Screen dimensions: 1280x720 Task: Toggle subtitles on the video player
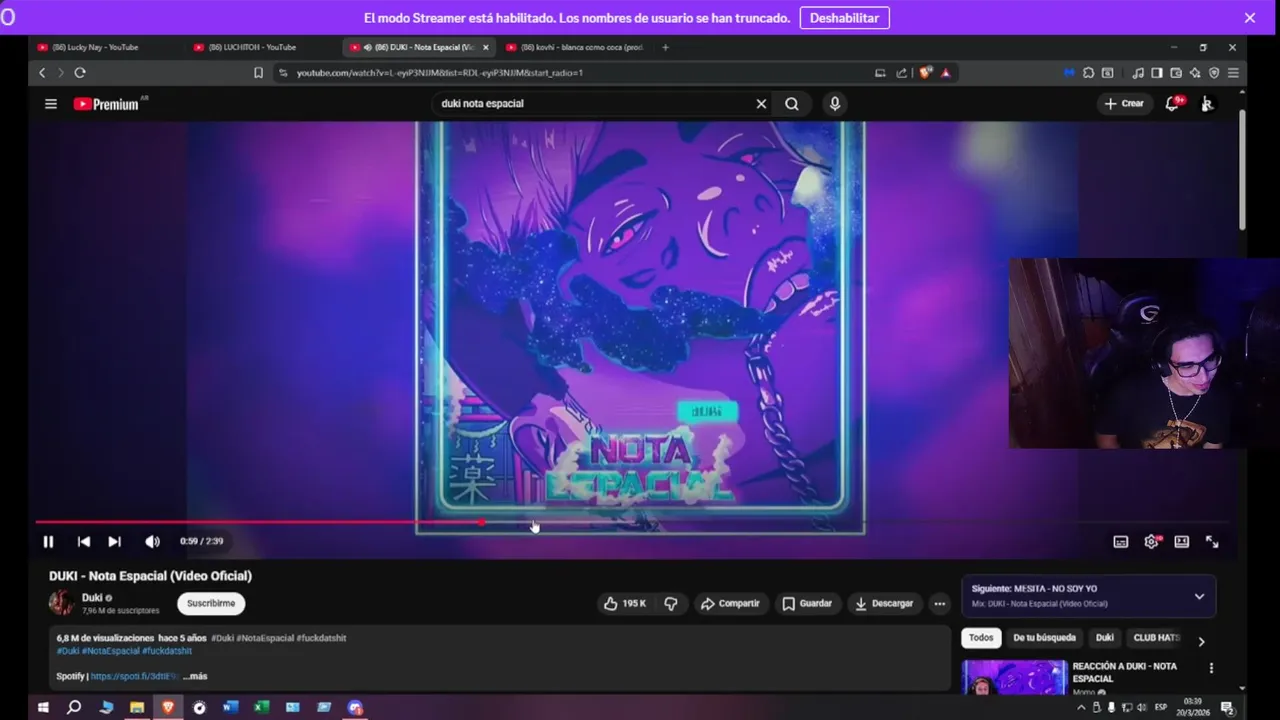click(1121, 541)
